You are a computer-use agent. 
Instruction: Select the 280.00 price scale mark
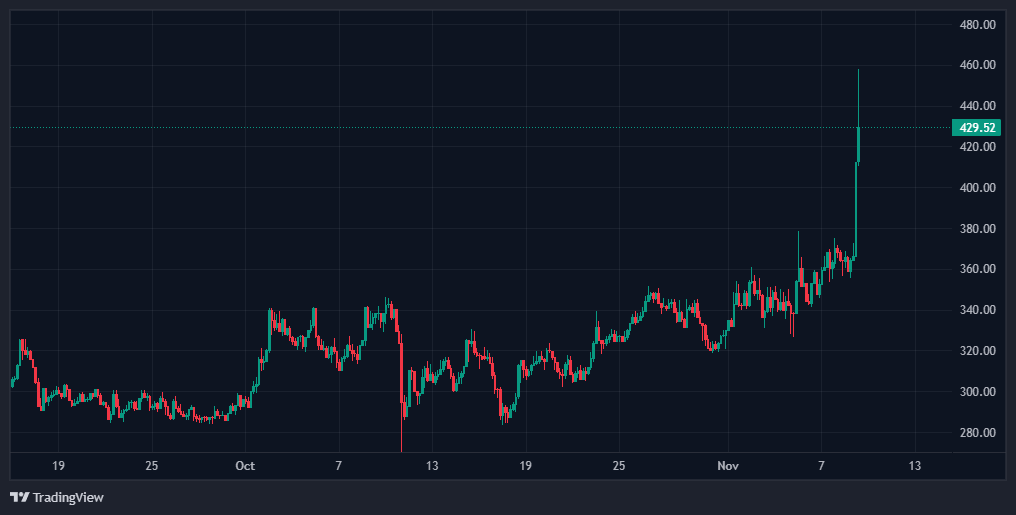tap(977, 433)
